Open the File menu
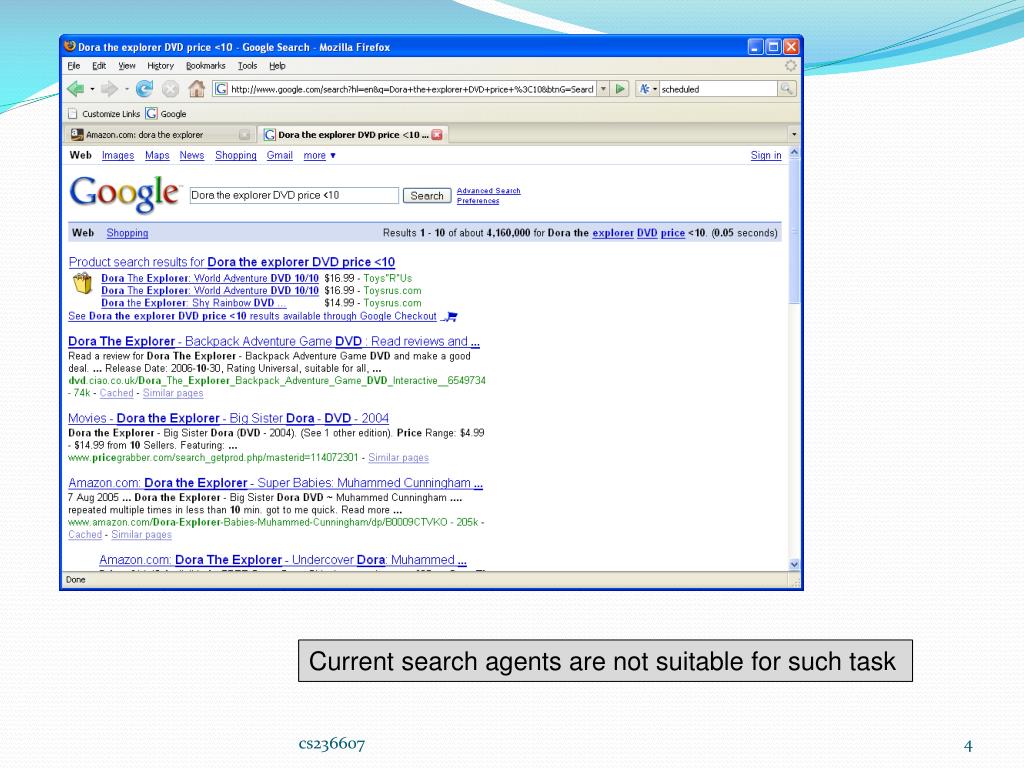This screenshot has height=768, width=1024. 74,66
